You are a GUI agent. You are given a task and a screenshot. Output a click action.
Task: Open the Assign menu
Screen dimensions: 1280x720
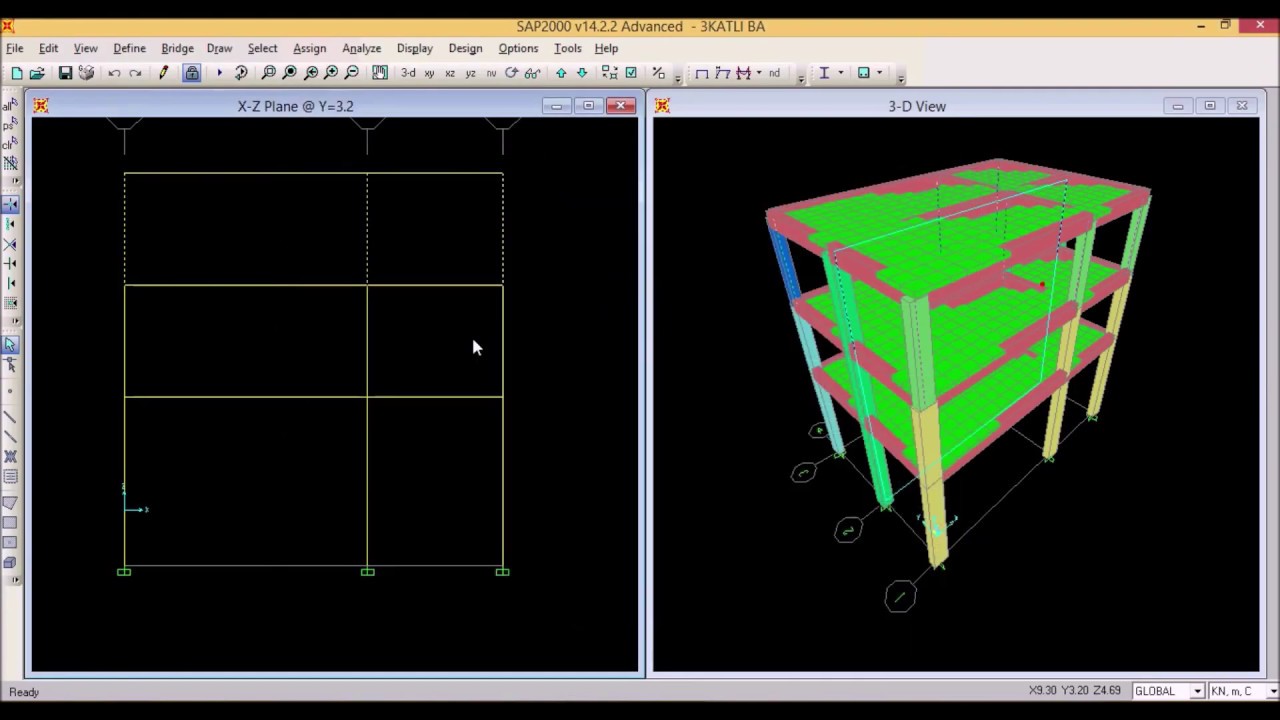pyautogui.click(x=309, y=48)
